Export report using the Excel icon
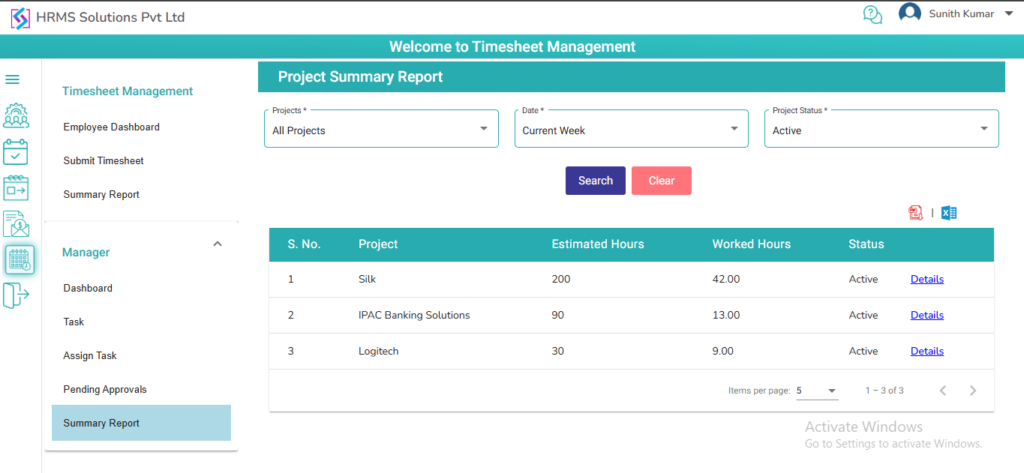 click(949, 213)
